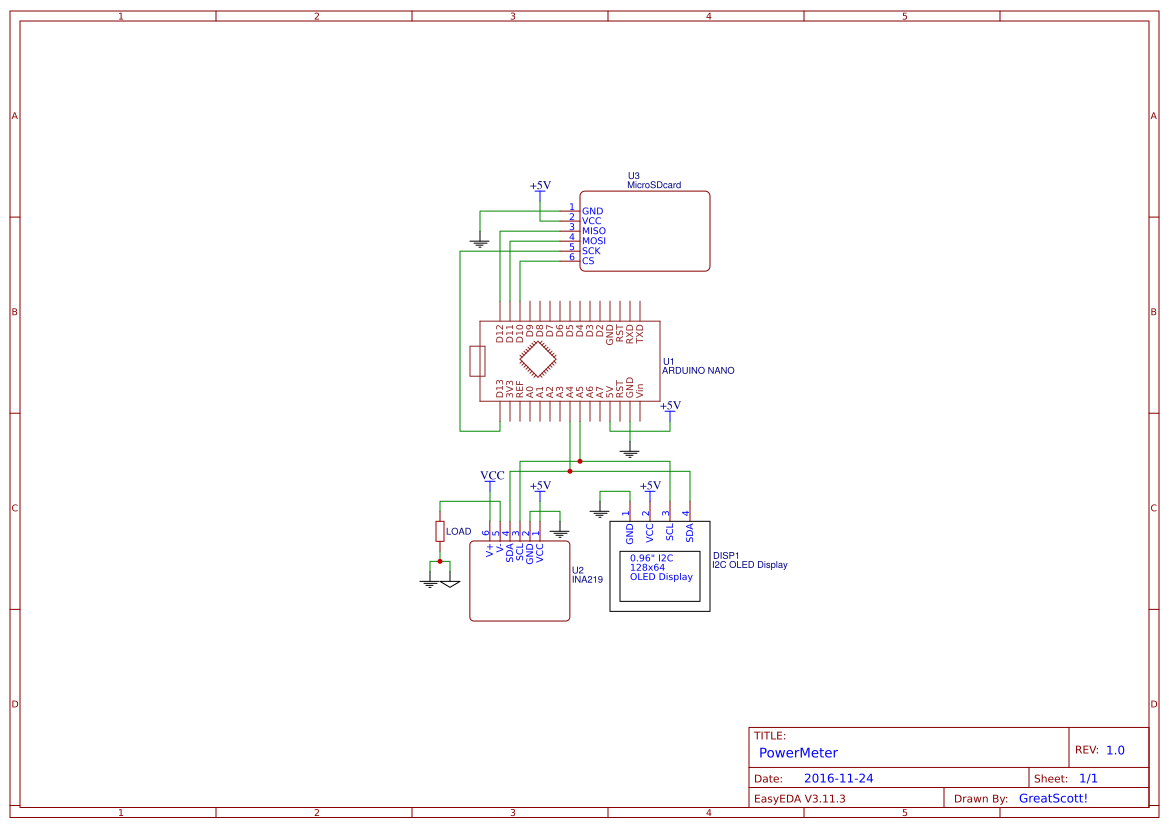Click the GreatScott! drawn-by name
The image size is (1169, 828).
pos(1052,798)
